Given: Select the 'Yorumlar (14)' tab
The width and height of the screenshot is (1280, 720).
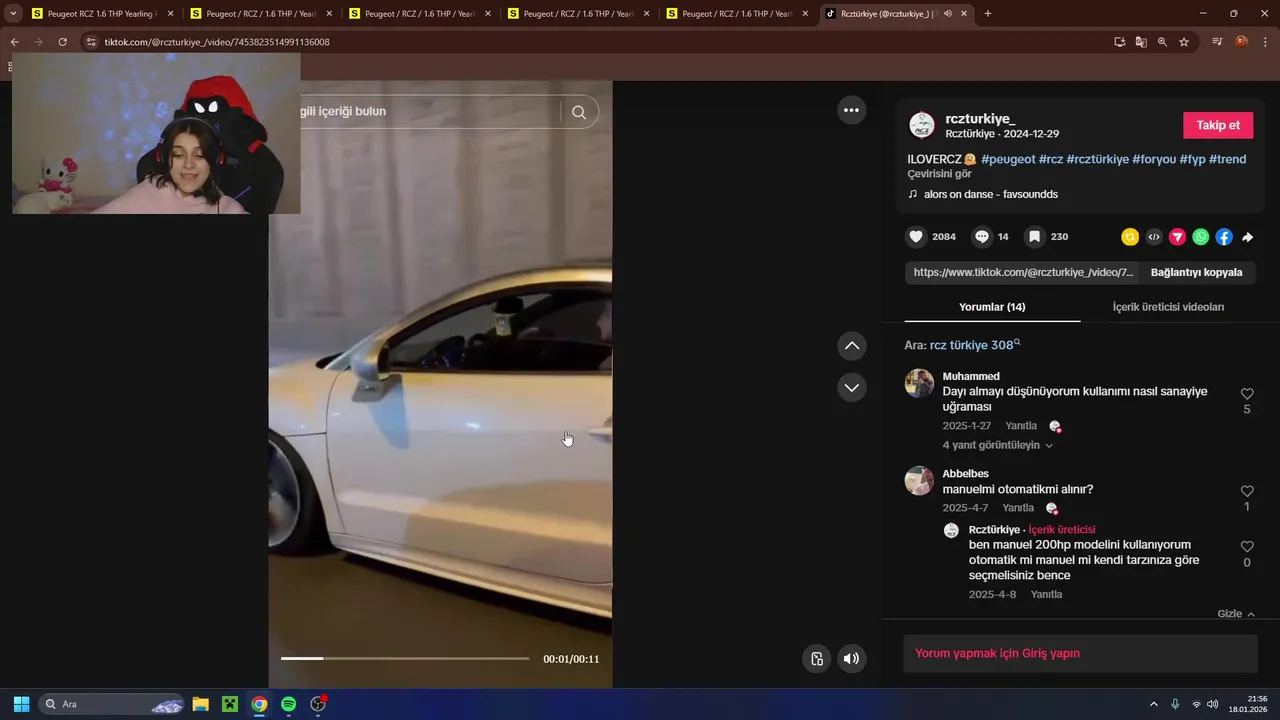Looking at the screenshot, I should click(992, 307).
